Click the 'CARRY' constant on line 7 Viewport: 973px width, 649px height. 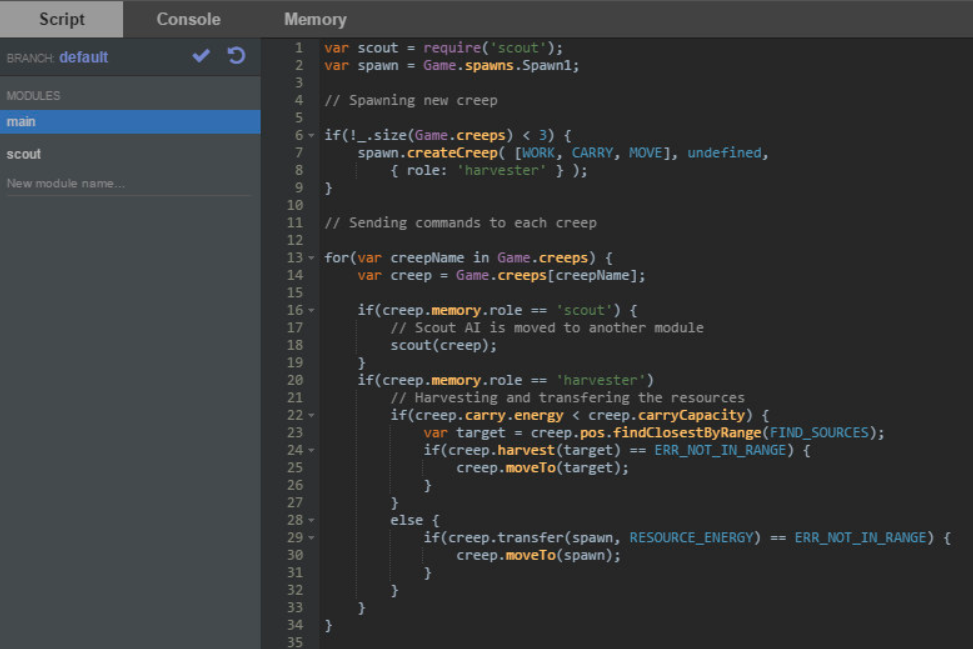[x=592, y=153]
